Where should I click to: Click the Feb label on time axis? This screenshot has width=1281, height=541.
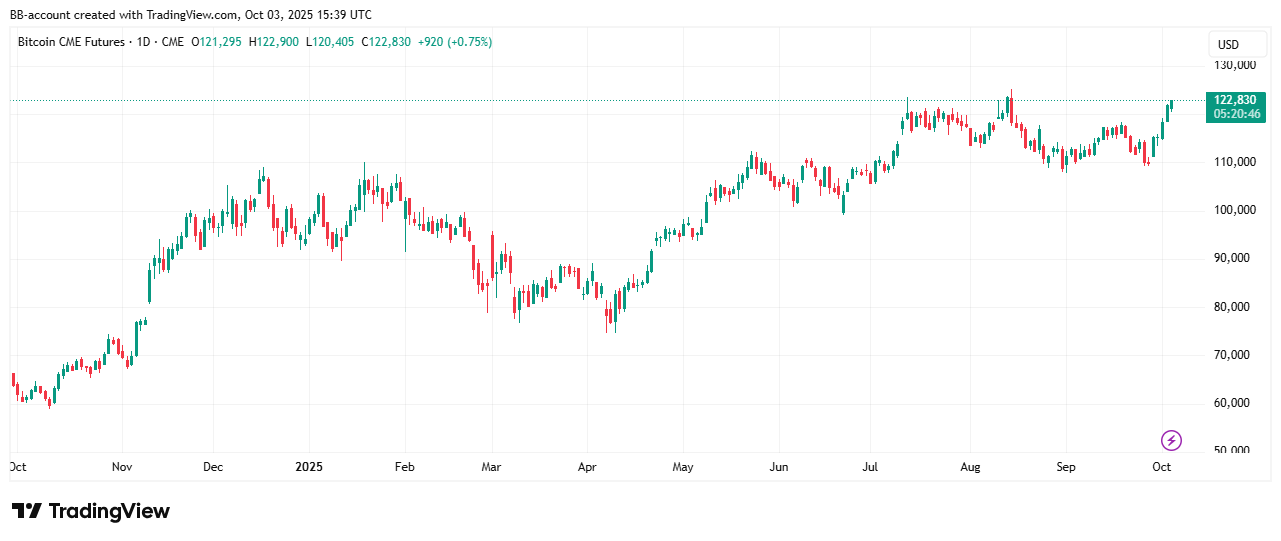click(404, 467)
